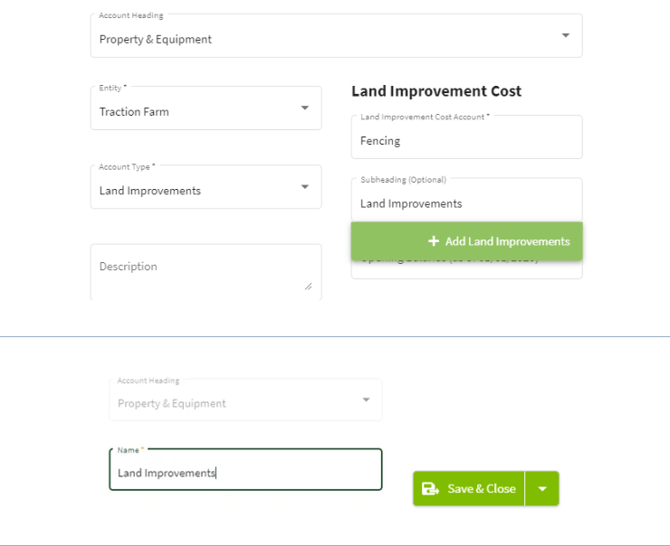This screenshot has height=546, width=670.
Task: Focus the Name field containing Land Improvements
Action: 245,473
